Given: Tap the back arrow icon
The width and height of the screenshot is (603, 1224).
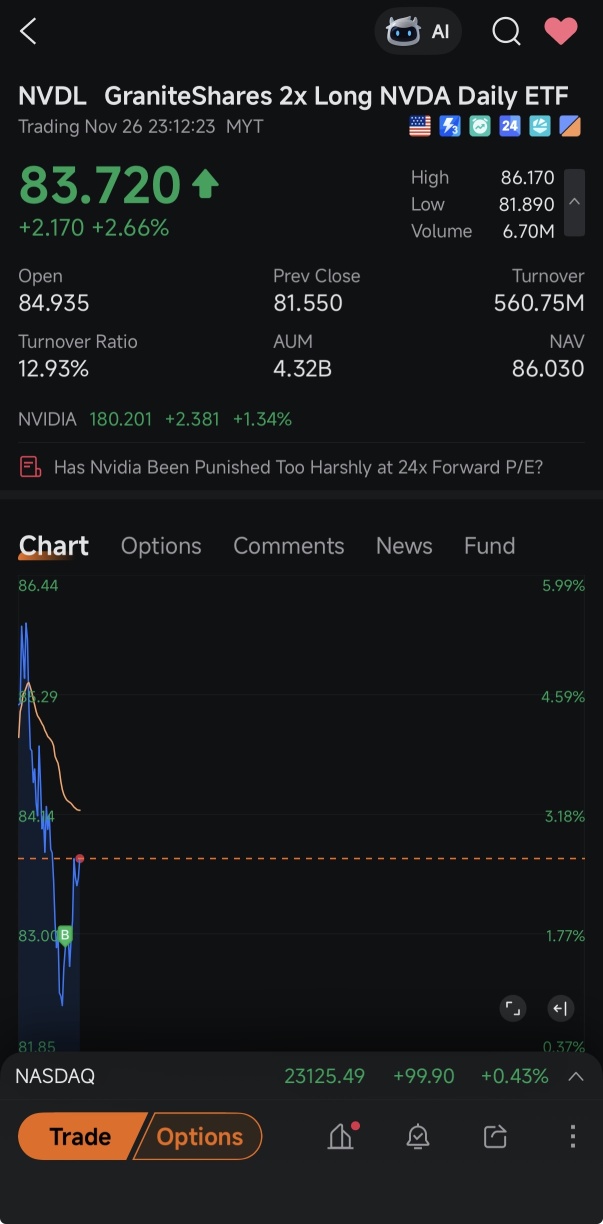Looking at the screenshot, I should (x=28, y=32).
